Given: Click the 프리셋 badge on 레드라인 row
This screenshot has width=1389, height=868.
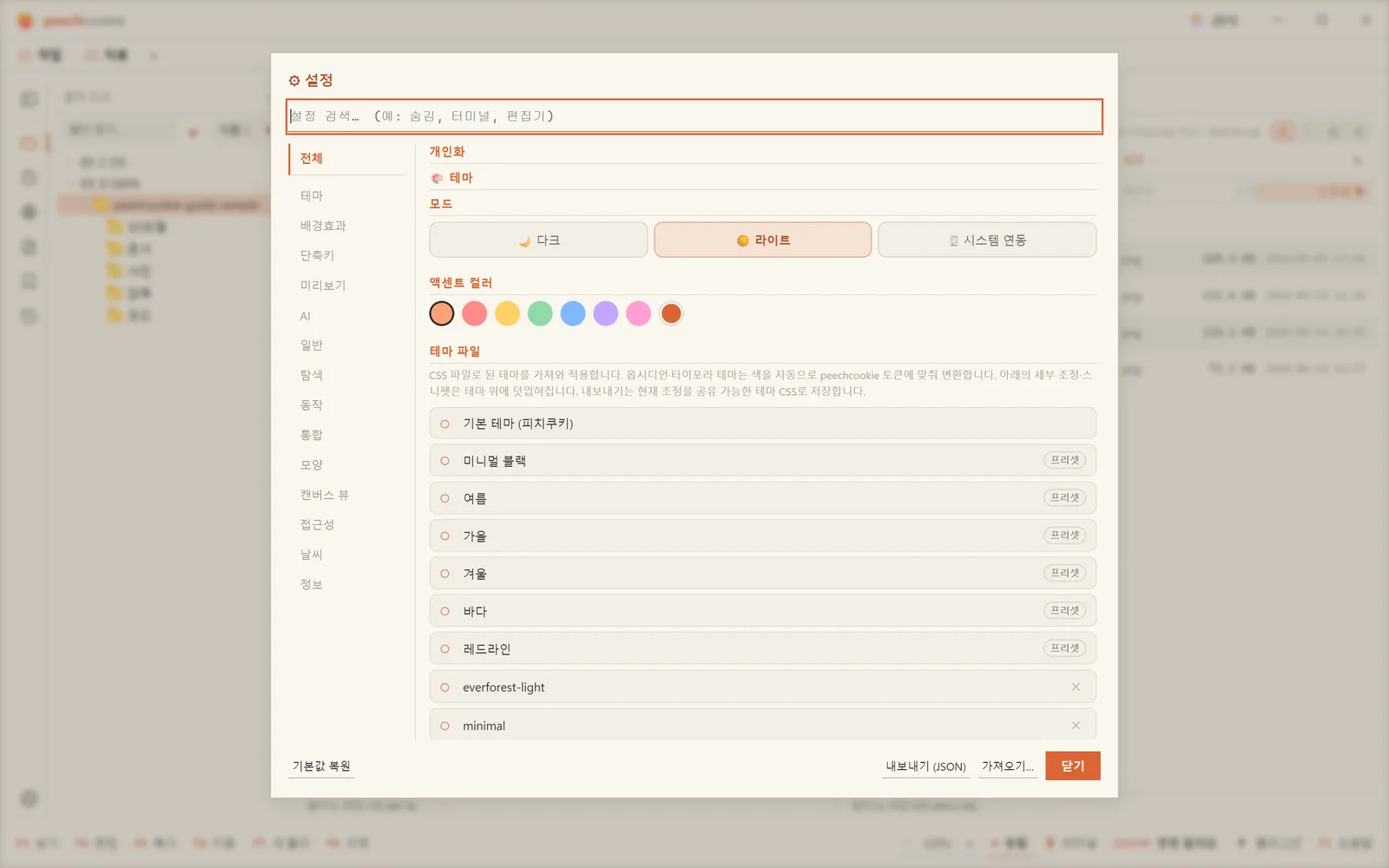Looking at the screenshot, I should [1065, 648].
